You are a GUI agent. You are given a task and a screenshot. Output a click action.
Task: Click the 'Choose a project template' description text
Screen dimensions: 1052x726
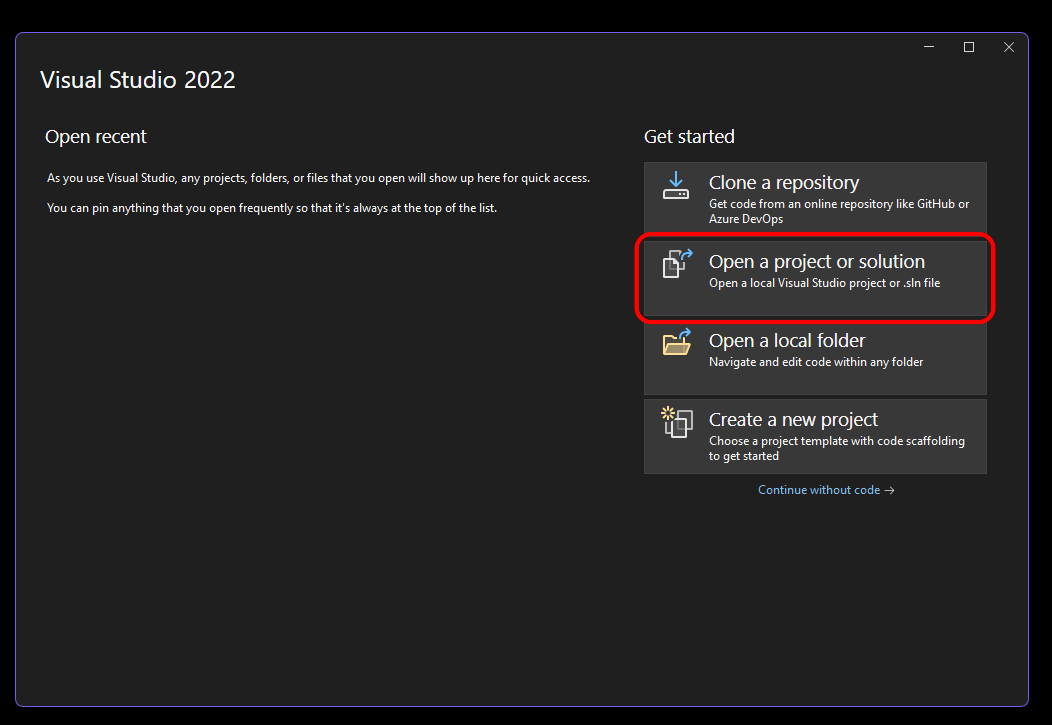point(836,448)
